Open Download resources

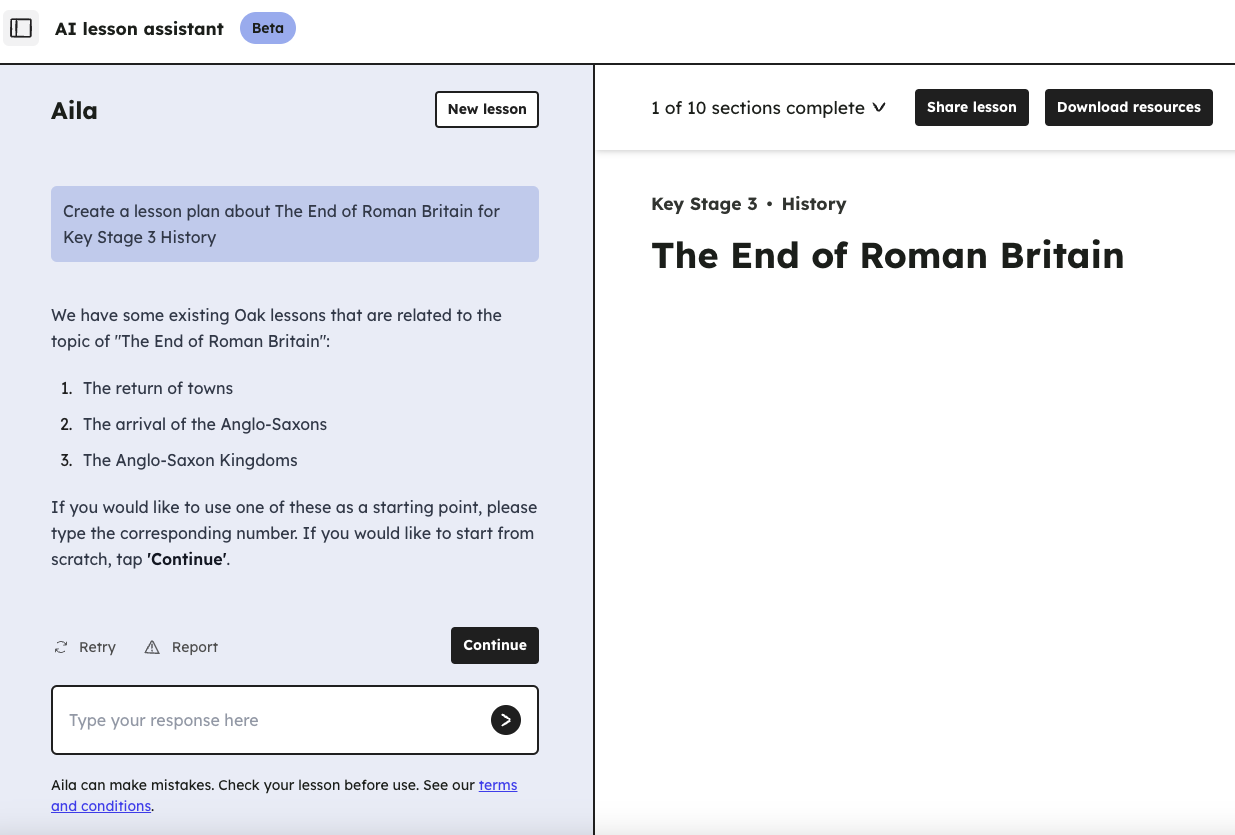pyautogui.click(x=1128, y=108)
